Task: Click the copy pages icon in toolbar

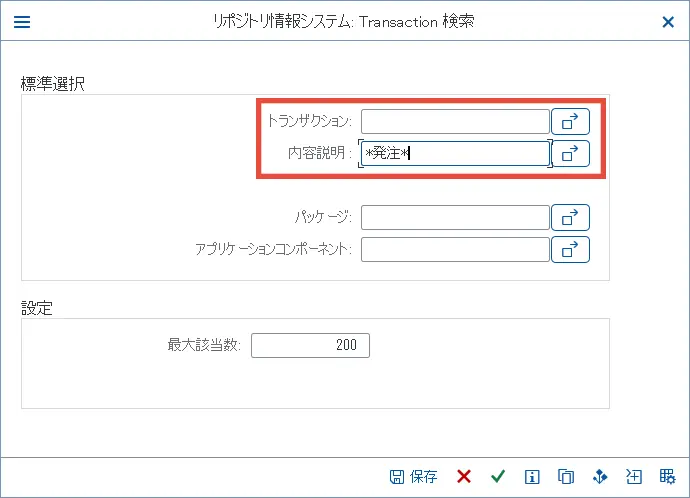Action: coord(566,477)
